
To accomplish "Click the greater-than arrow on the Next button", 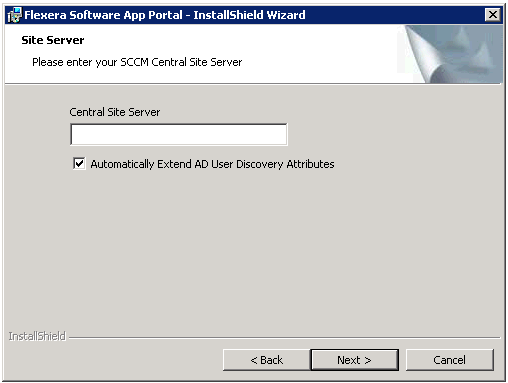I will pyautogui.click(x=368, y=360).
